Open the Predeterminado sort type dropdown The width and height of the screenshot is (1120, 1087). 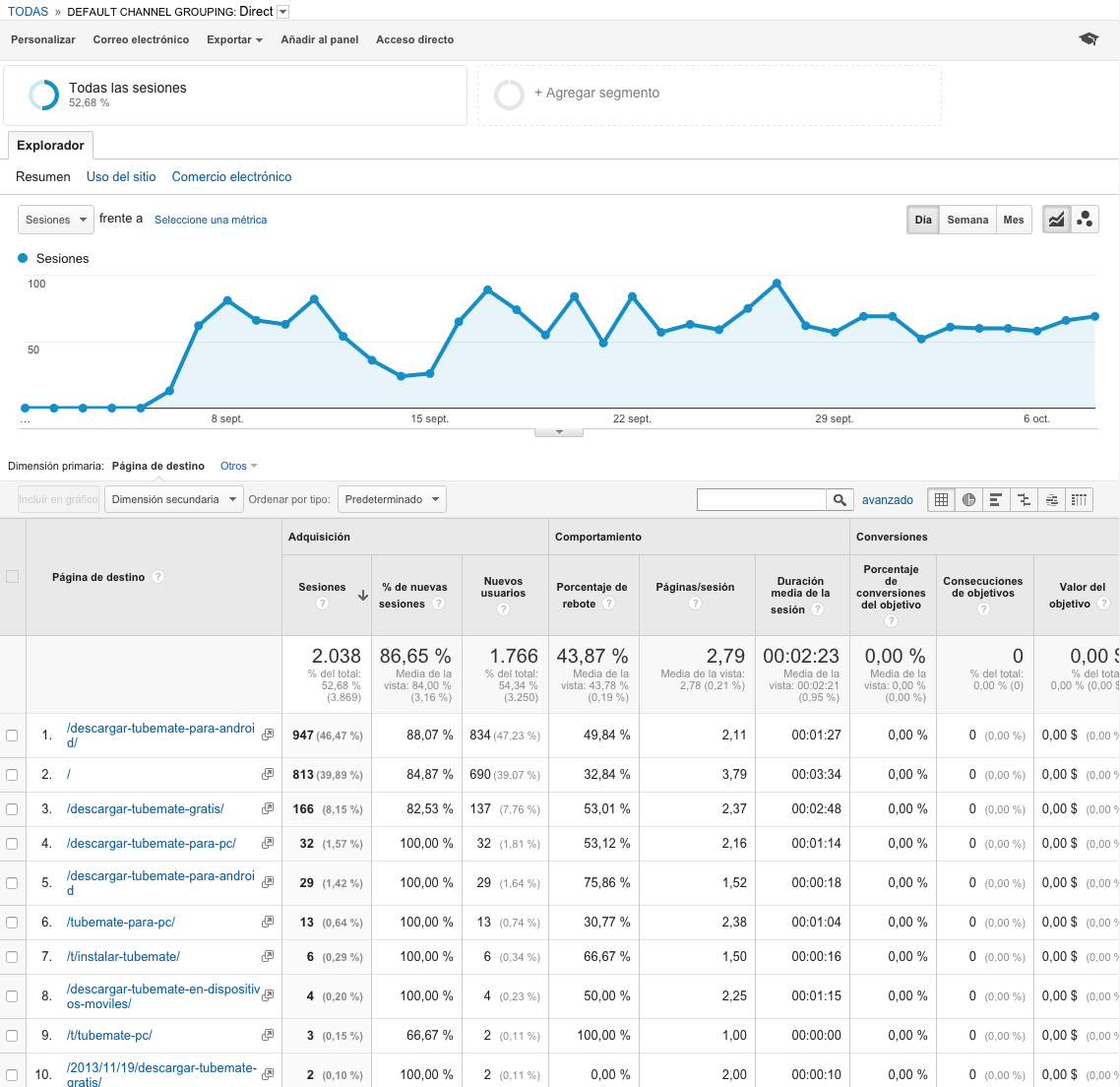tap(392, 499)
